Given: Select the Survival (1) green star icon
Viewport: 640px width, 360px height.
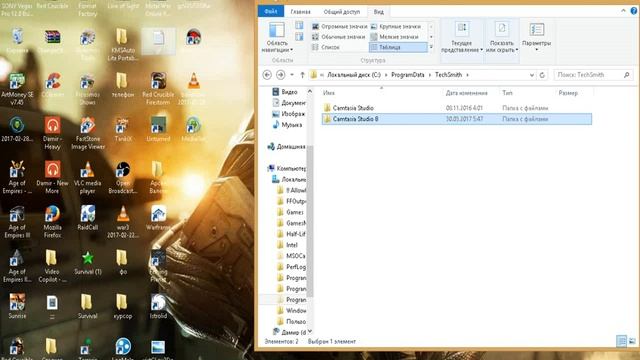Looking at the screenshot, I should 87,262.
